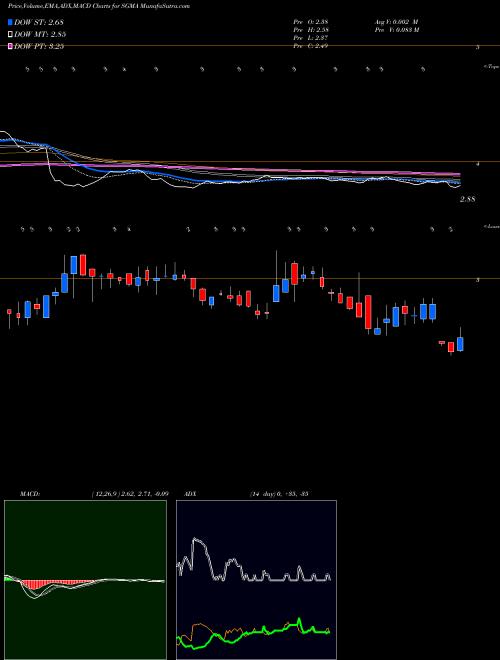
Task: Click the 2.88 price label beside moving averages
Action: coord(467,200)
